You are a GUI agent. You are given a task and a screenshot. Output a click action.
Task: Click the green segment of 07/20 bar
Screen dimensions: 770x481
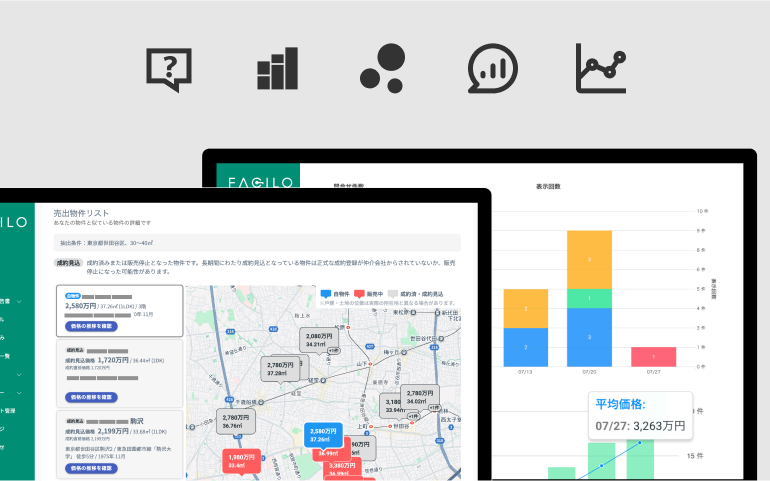coord(589,298)
